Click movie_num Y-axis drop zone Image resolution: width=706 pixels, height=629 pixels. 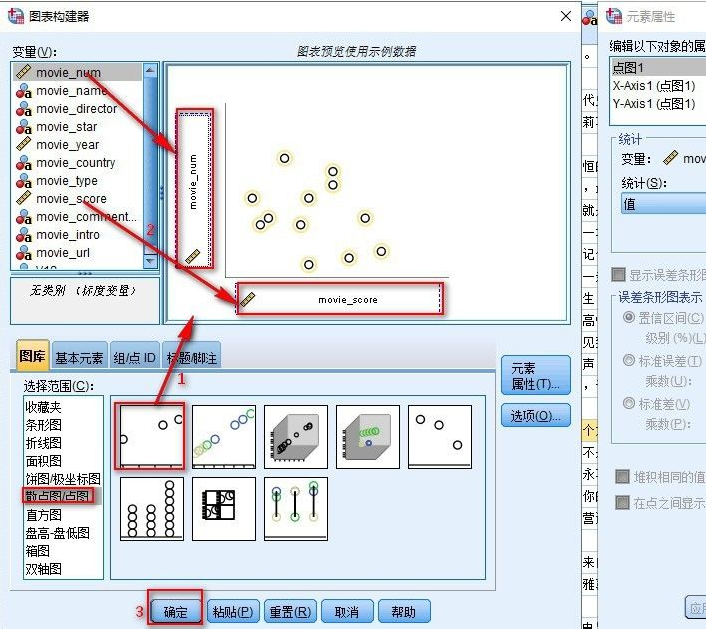point(195,188)
